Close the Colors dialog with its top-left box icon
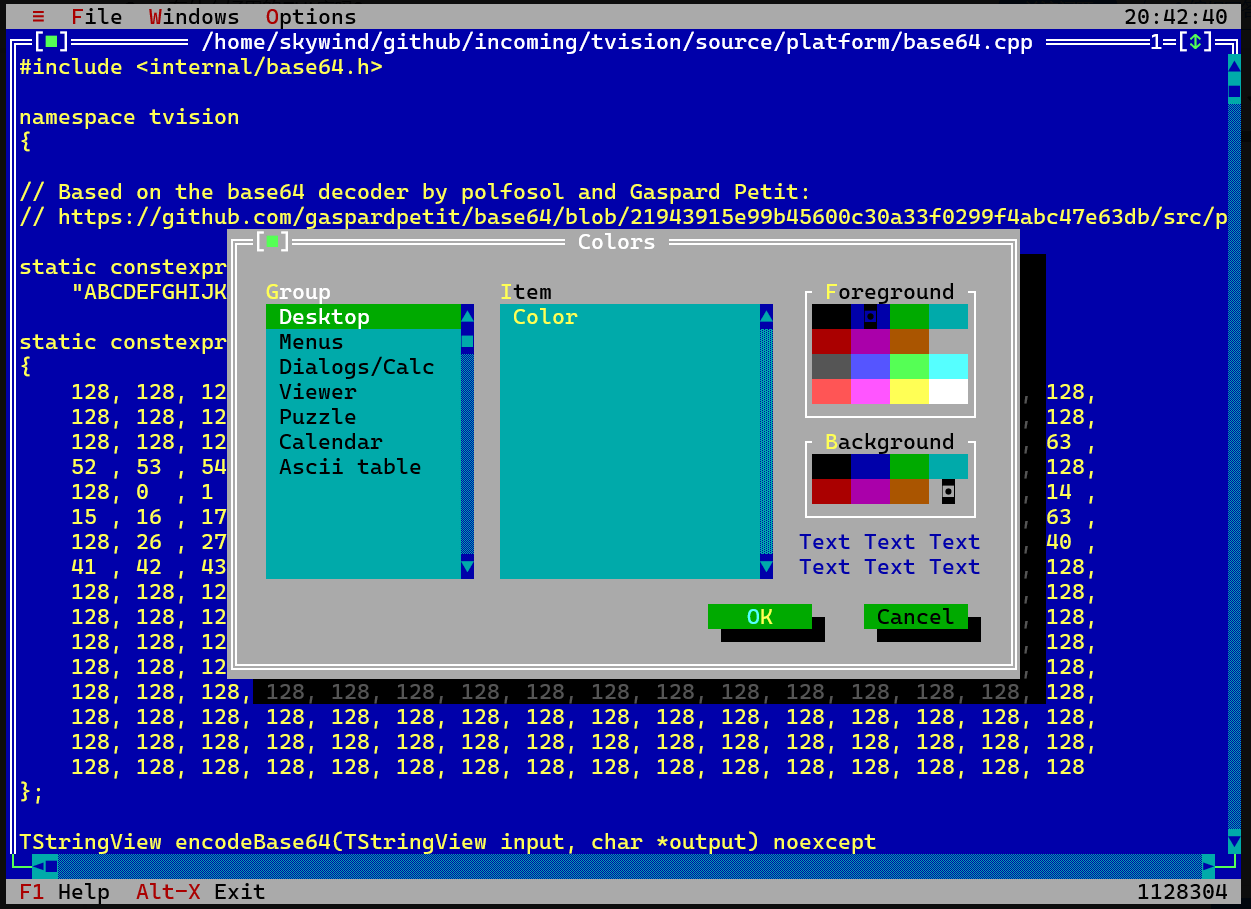1251x909 pixels. point(272,242)
